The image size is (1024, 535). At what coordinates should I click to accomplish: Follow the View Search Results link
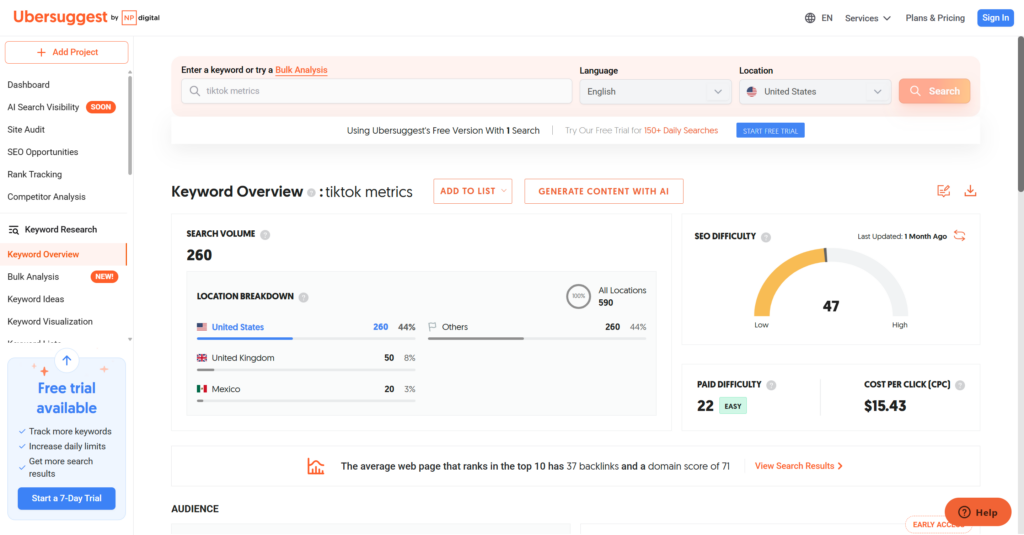click(x=798, y=466)
